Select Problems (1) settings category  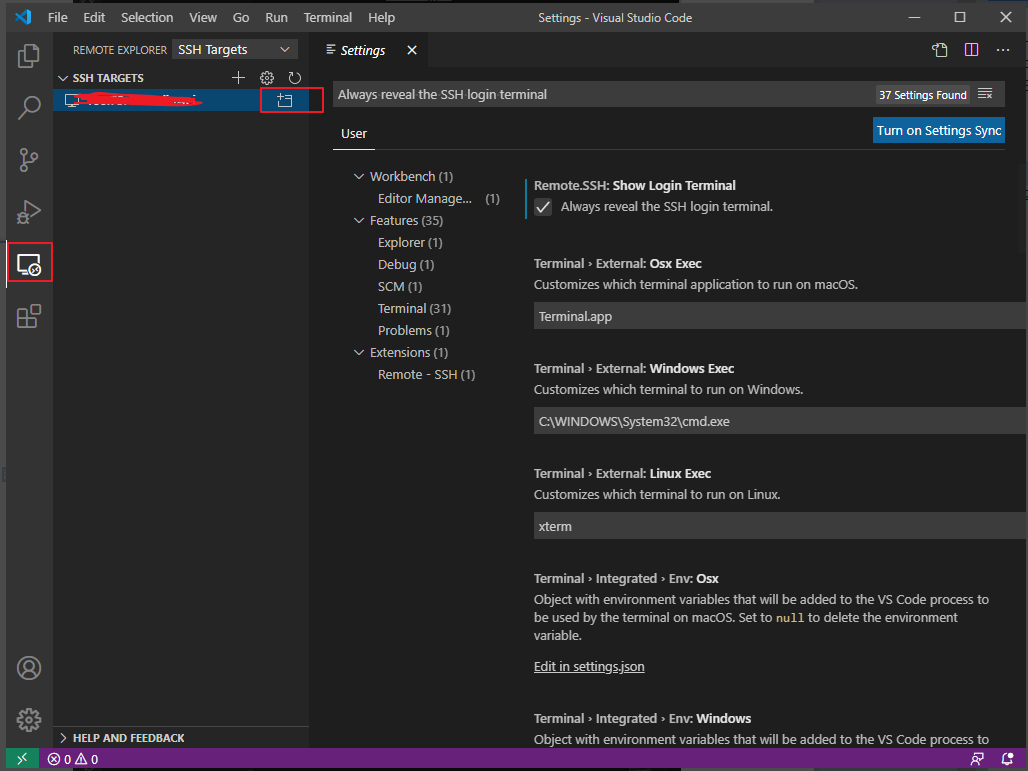[414, 330]
